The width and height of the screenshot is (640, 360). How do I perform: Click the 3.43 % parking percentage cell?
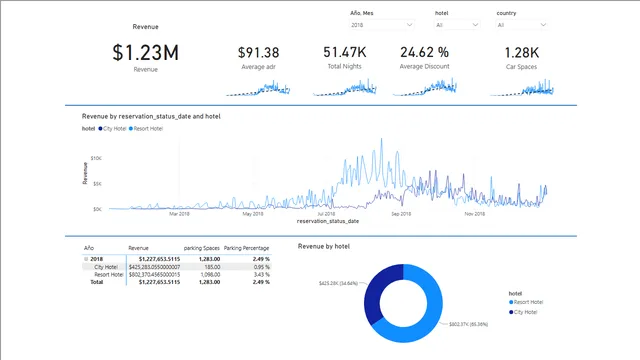(x=262, y=275)
